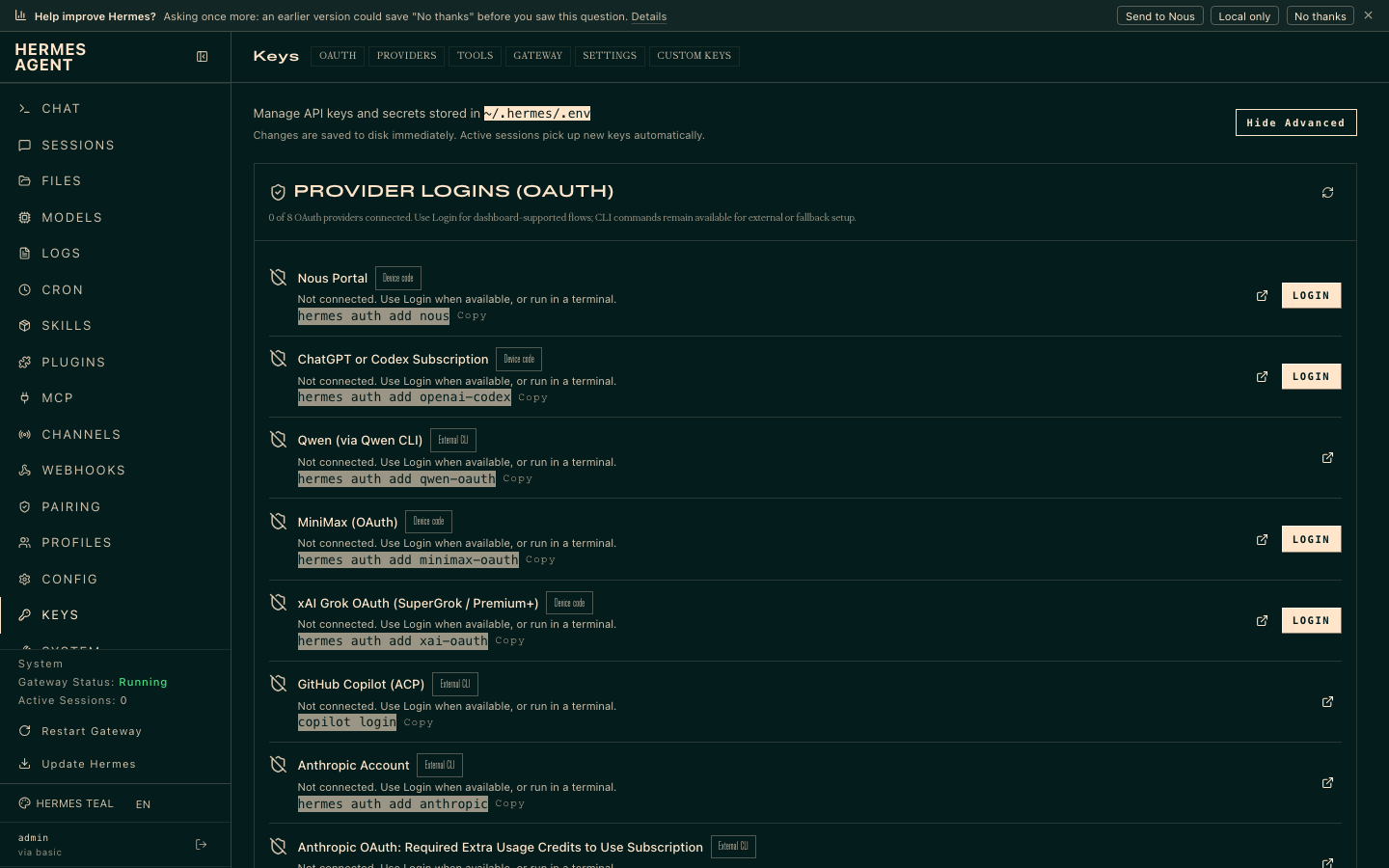1389x868 pixels.
Task: Open Anthropic Account external link icon
Action: 1327,783
